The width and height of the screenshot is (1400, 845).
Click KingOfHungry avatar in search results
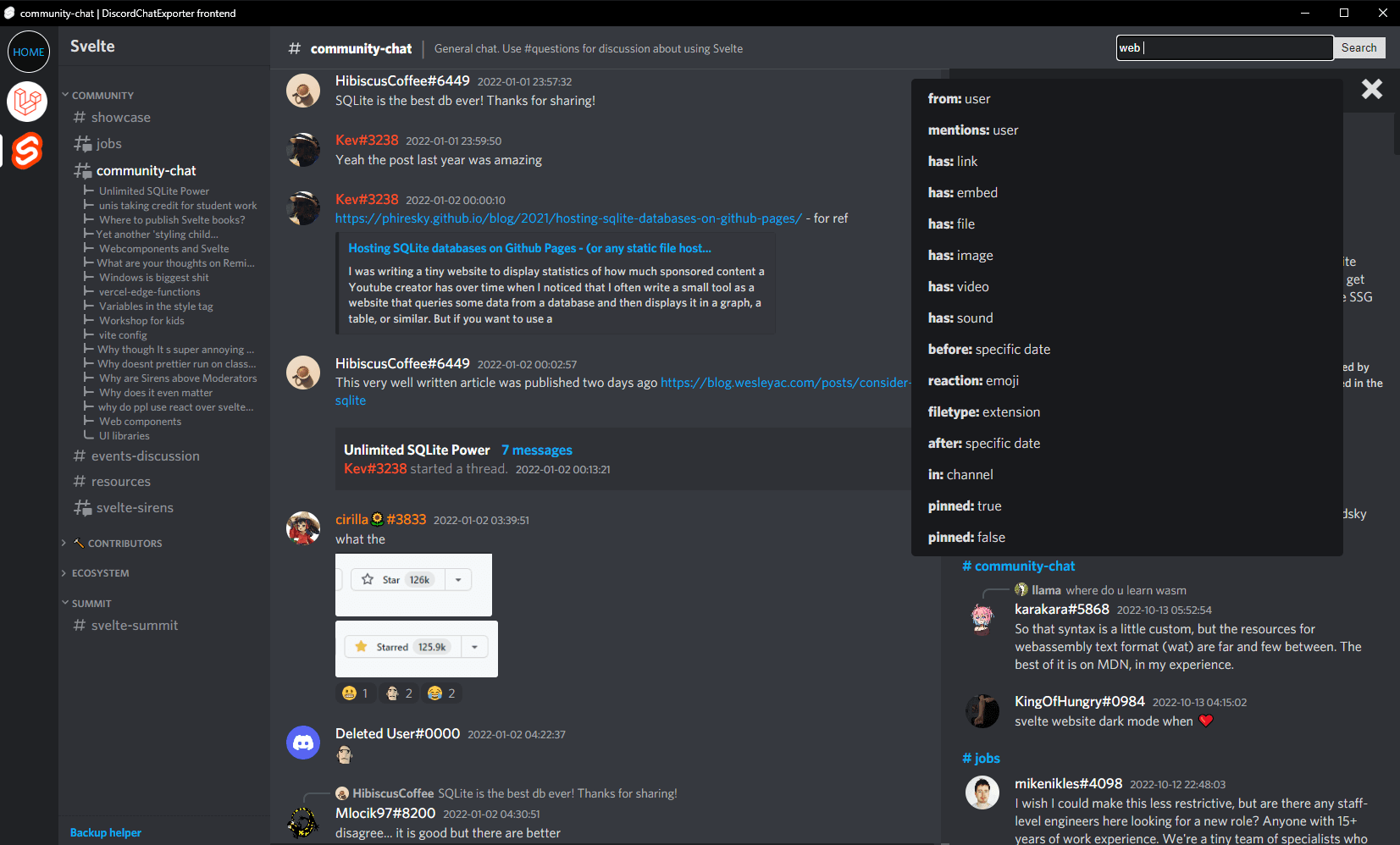point(982,710)
